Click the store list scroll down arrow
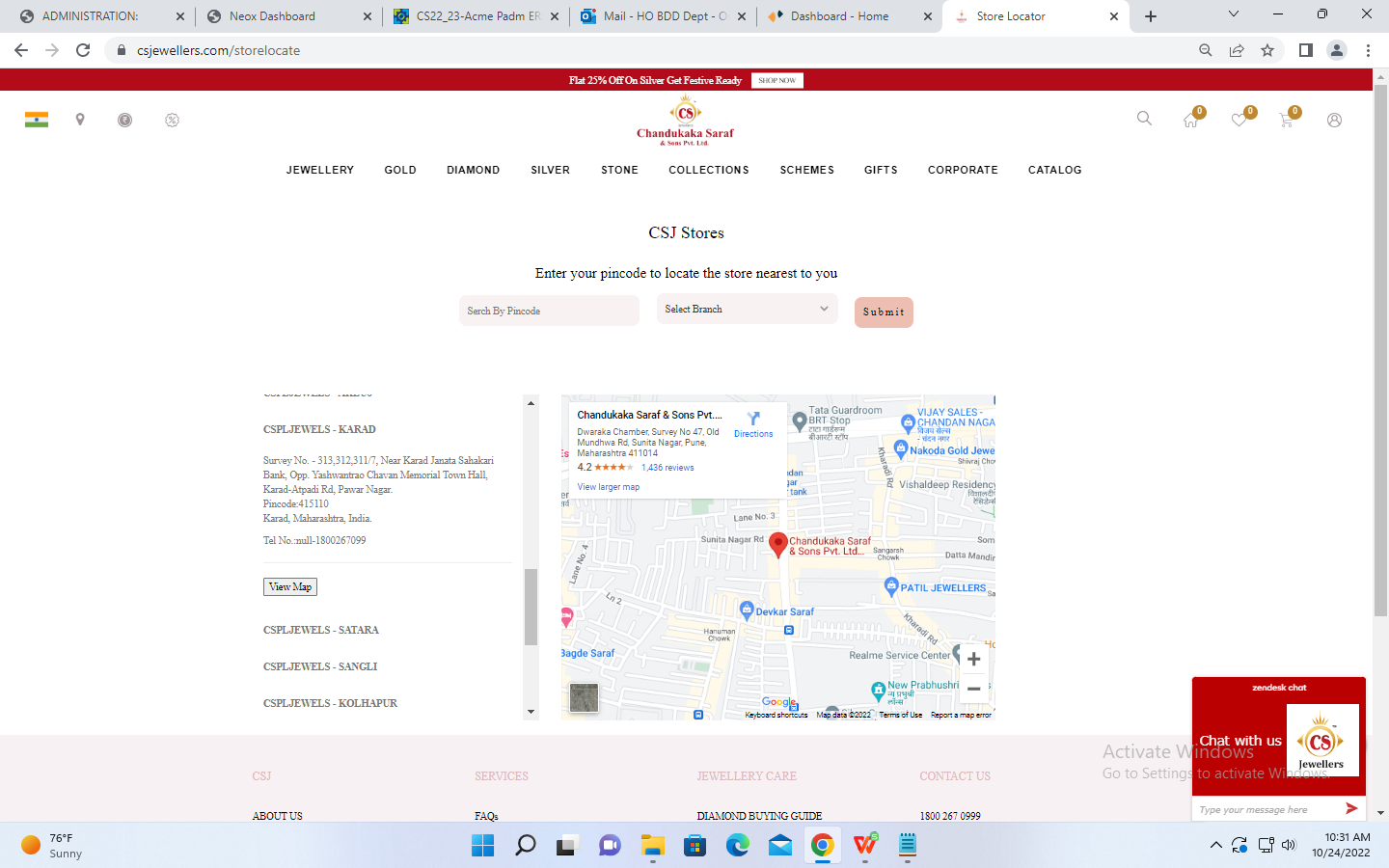This screenshot has height=868, width=1389. point(531,712)
